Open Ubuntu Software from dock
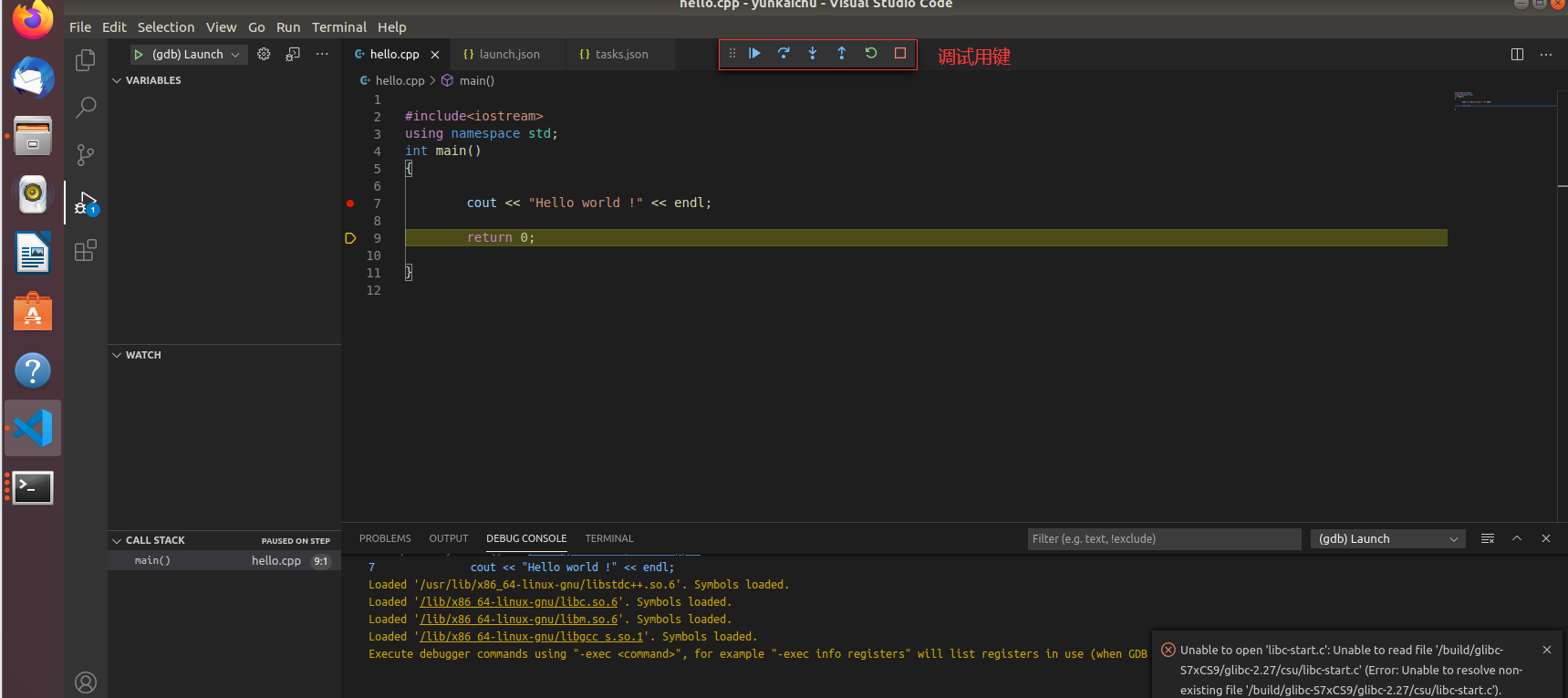1568x698 pixels. (x=33, y=311)
